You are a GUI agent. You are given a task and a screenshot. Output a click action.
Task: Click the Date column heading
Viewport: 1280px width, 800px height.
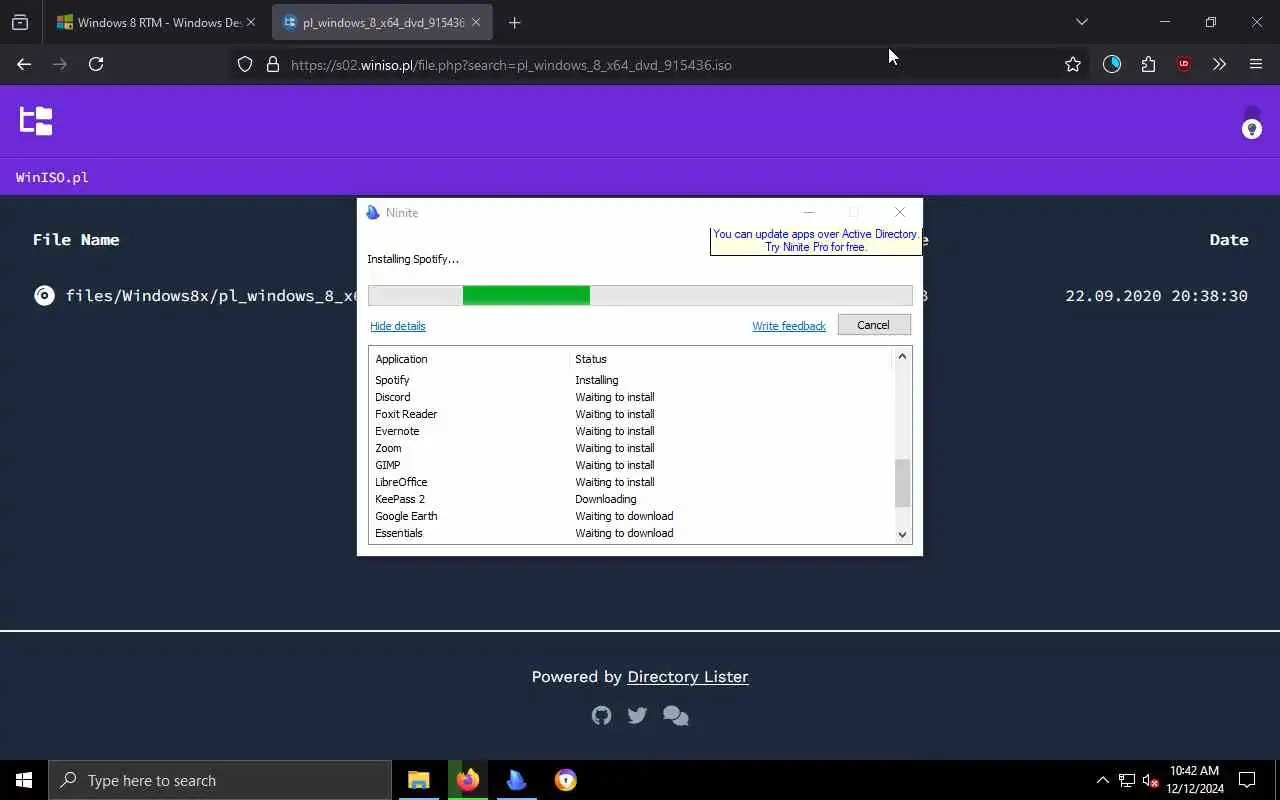point(1228,240)
